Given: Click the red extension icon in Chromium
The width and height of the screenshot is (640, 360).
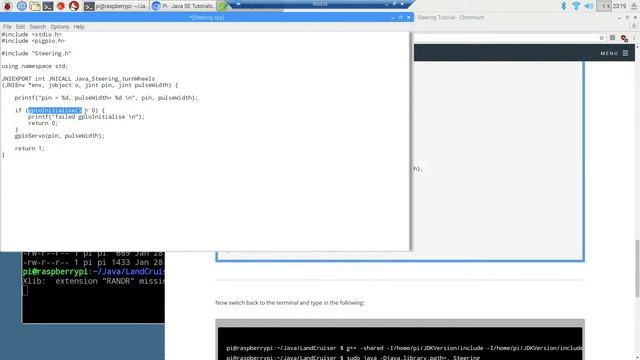Looking at the screenshot, I should pos(624,38).
